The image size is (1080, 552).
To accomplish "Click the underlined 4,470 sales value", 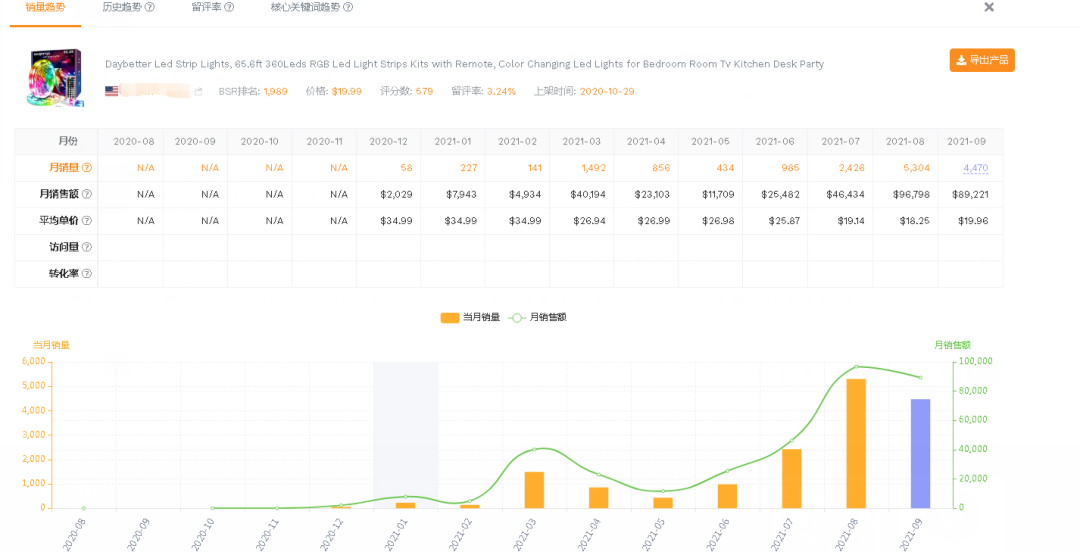I will coord(975,167).
